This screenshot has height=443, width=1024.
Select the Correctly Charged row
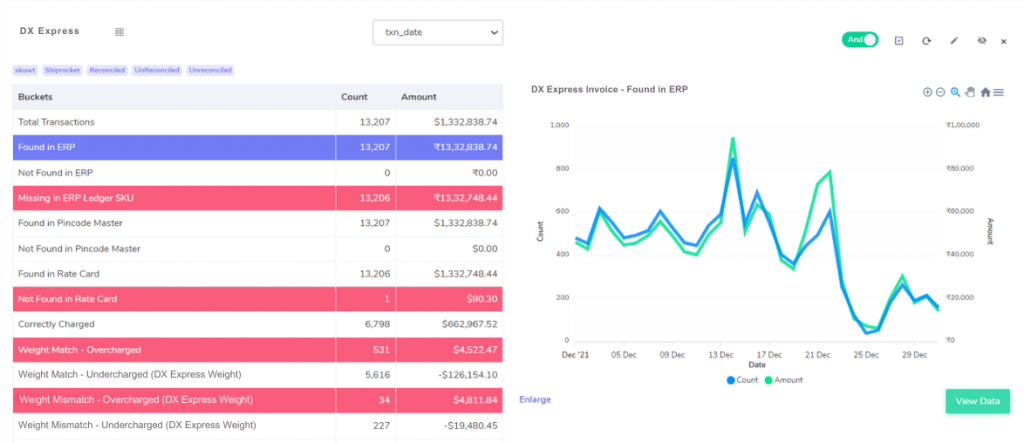click(258, 324)
